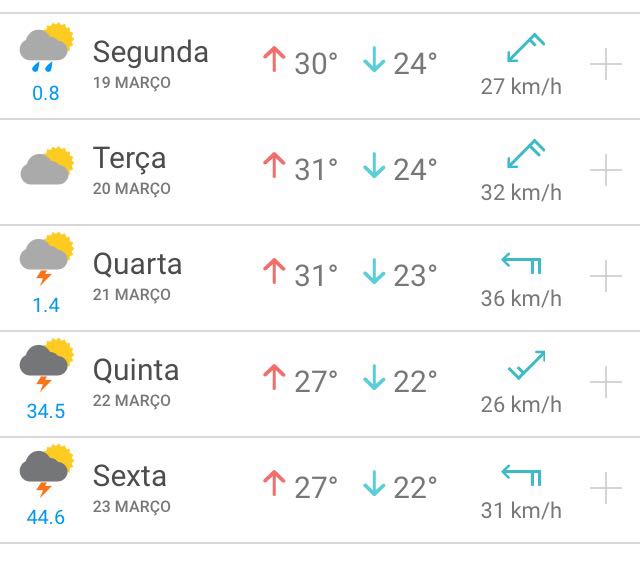Image resolution: width=640 pixels, height=562 pixels.
Task: Expand Sexta forecast using plus sign
Action: point(606,489)
